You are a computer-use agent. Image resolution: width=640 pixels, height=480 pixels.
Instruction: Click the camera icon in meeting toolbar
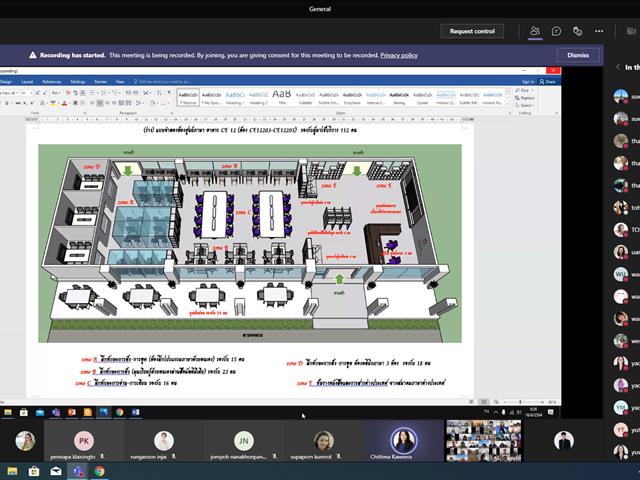[631, 31]
